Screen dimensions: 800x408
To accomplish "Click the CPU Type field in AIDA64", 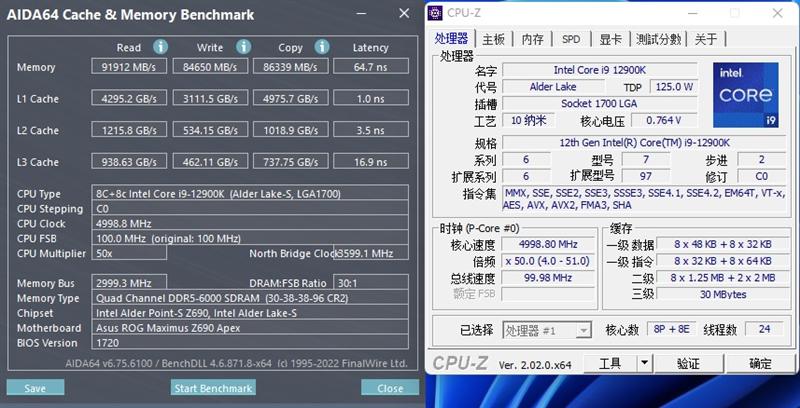I will pos(250,193).
